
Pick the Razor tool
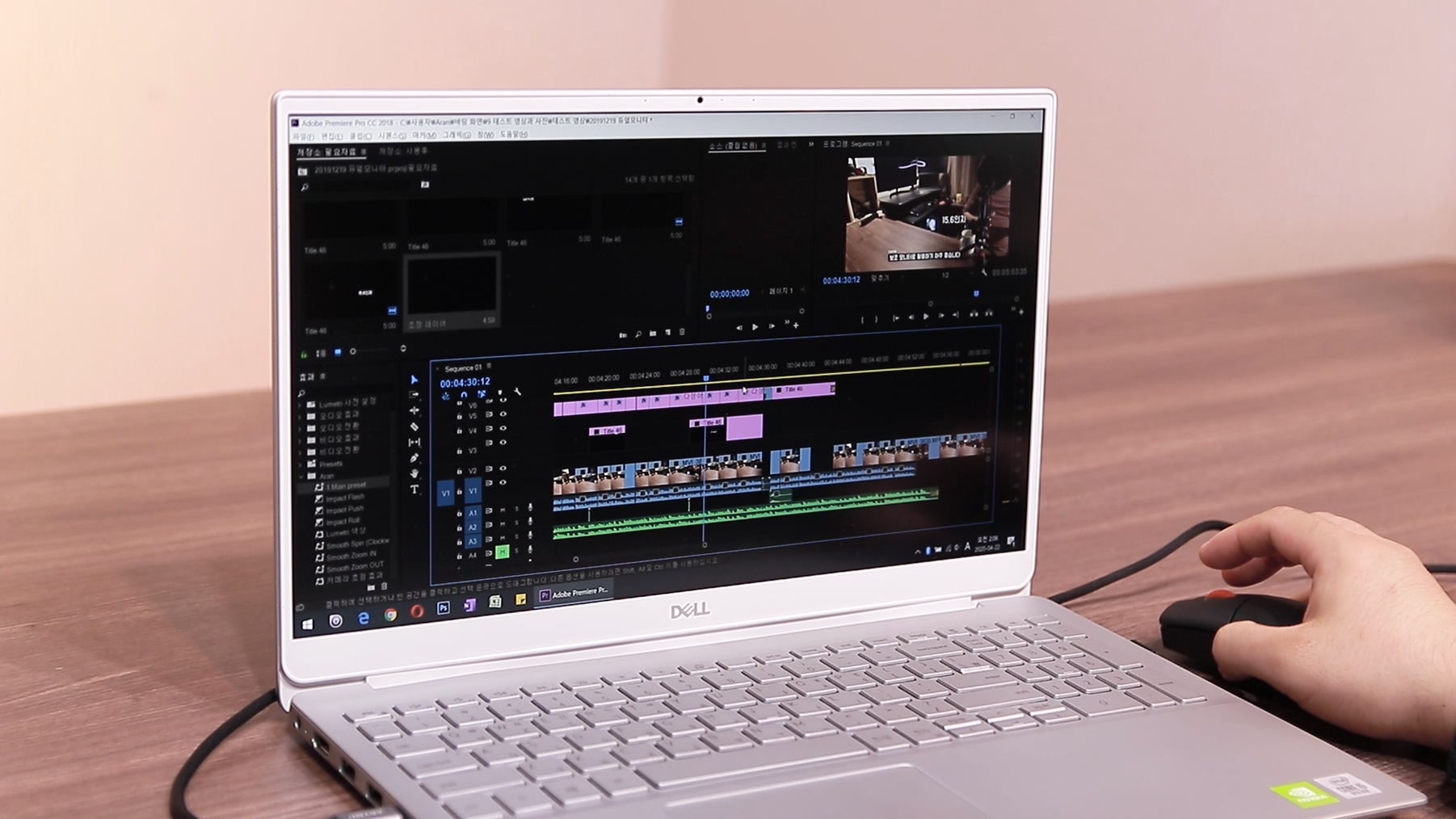pyautogui.click(x=414, y=426)
